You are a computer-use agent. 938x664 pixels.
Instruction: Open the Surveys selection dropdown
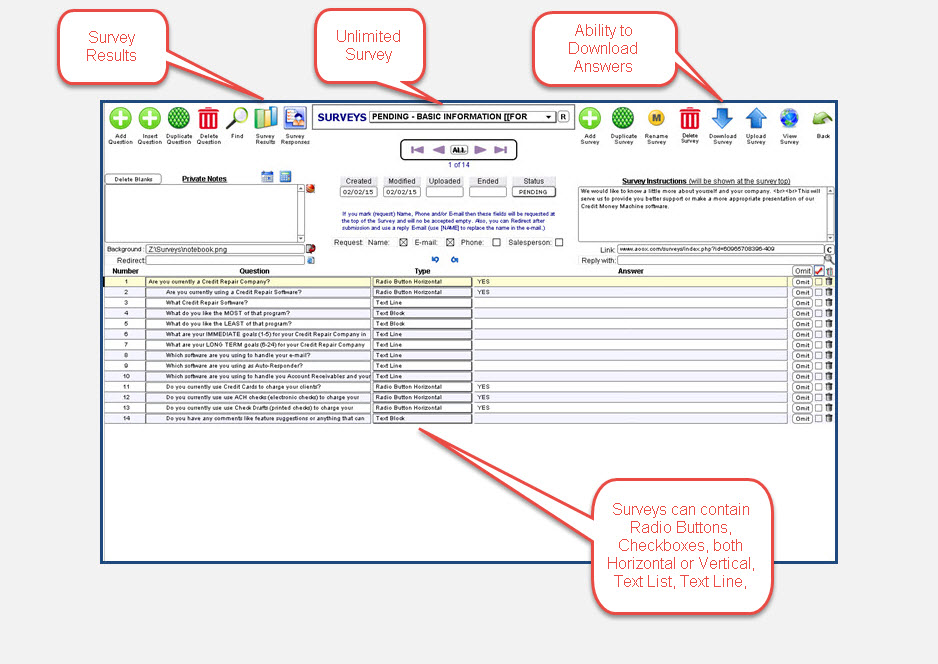549,117
